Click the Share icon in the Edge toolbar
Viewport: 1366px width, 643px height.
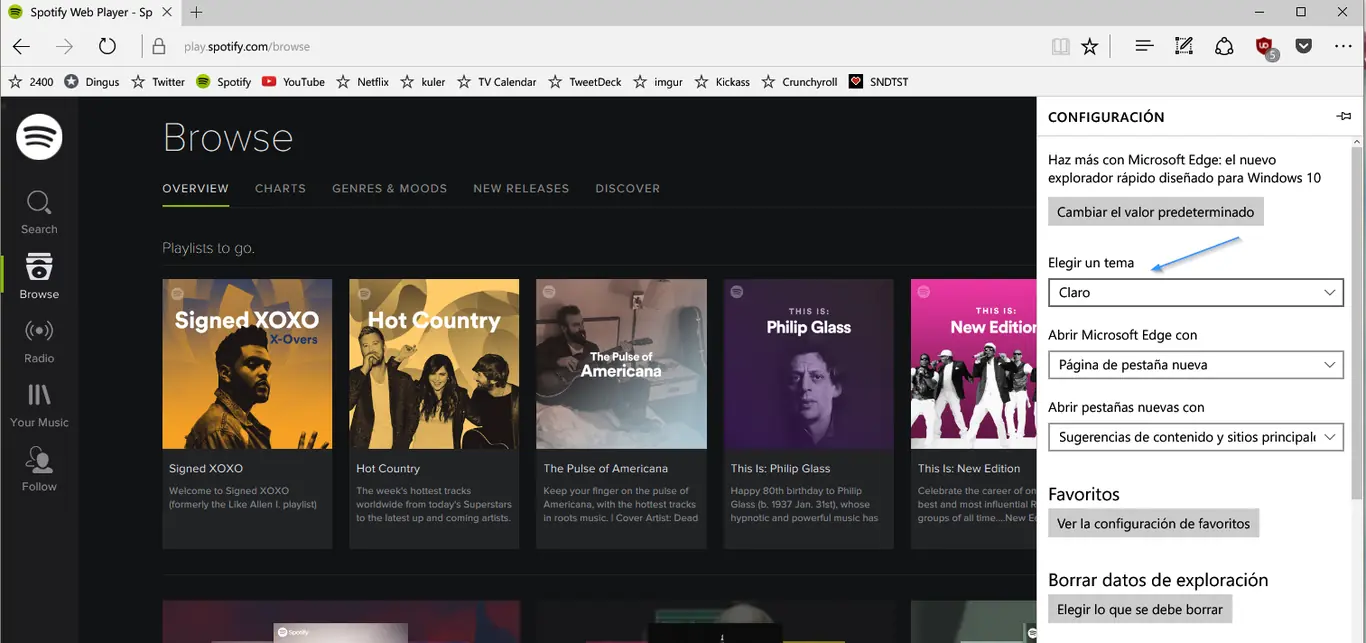click(1224, 46)
